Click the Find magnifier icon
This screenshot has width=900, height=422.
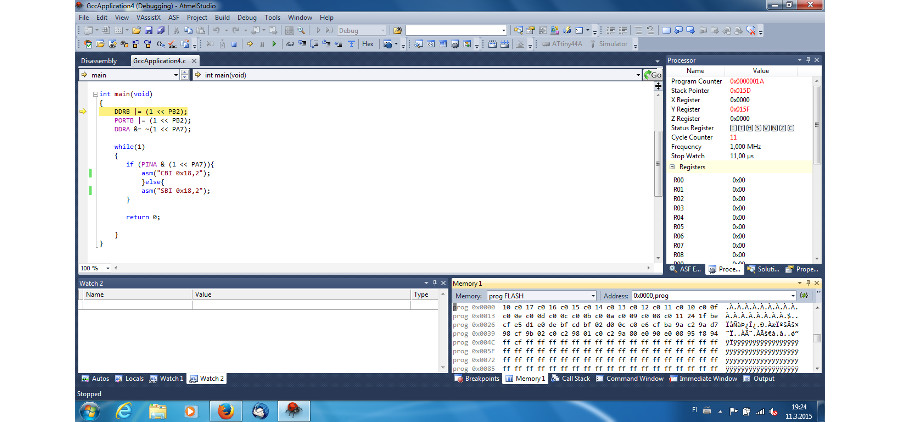click(301, 30)
